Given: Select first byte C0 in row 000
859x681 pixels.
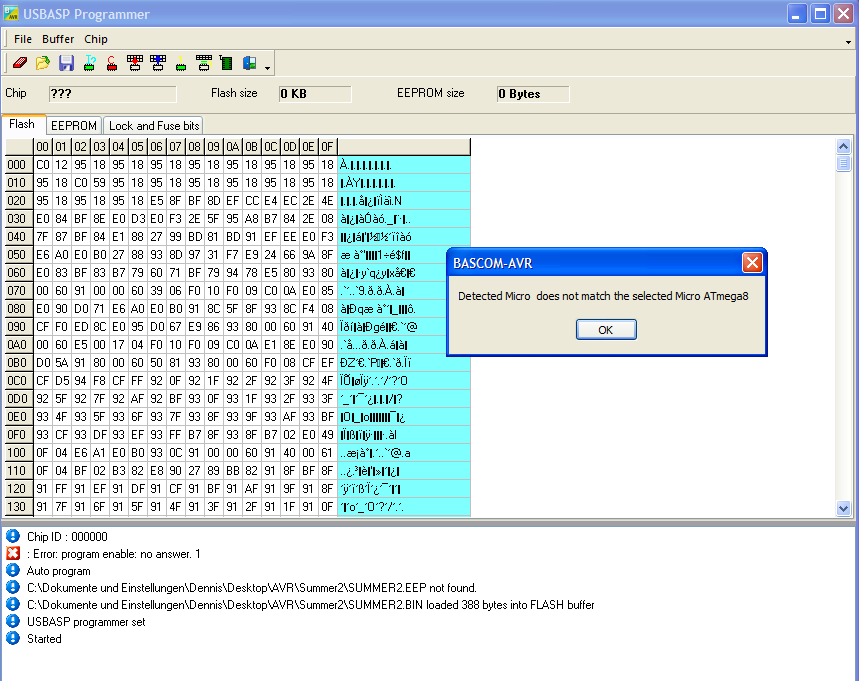Looking at the screenshot, I should pyautogui.click(x=43, y=165).
